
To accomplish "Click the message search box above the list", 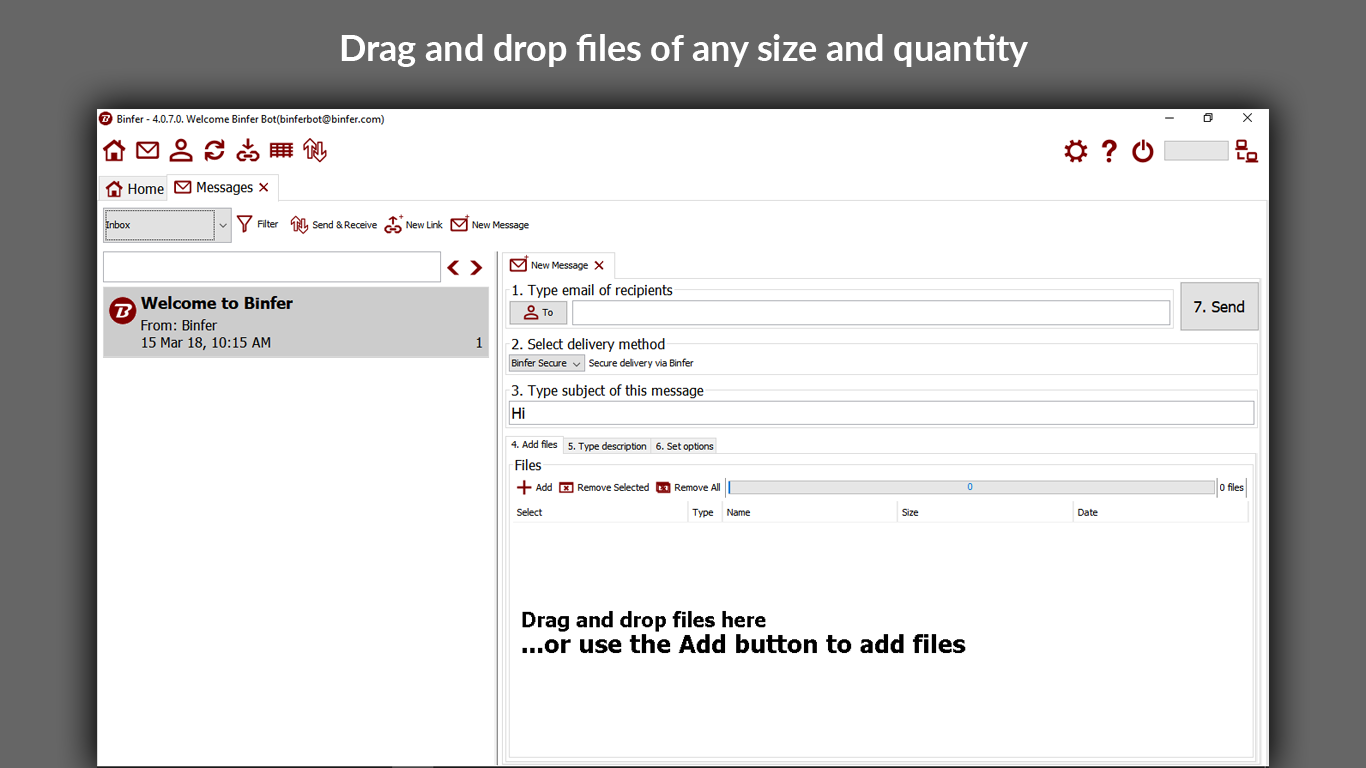I will [x=272, y=267].
